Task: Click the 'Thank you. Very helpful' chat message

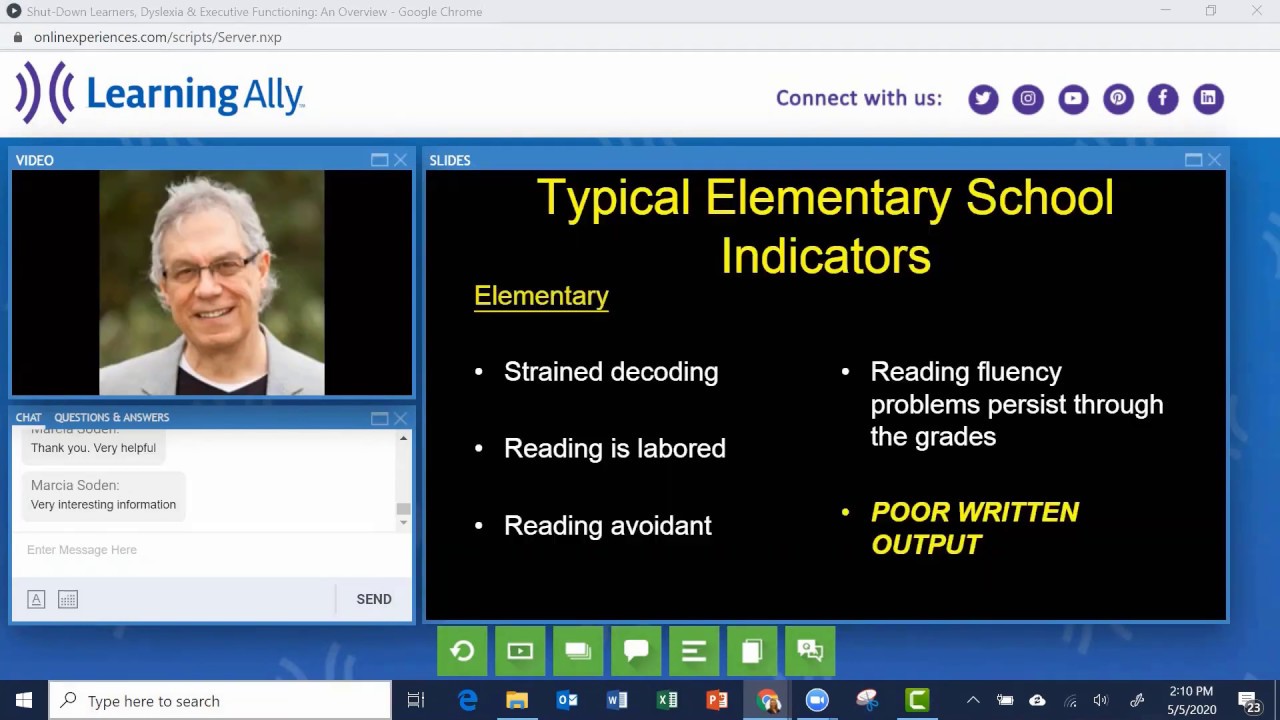Action: 93,447
